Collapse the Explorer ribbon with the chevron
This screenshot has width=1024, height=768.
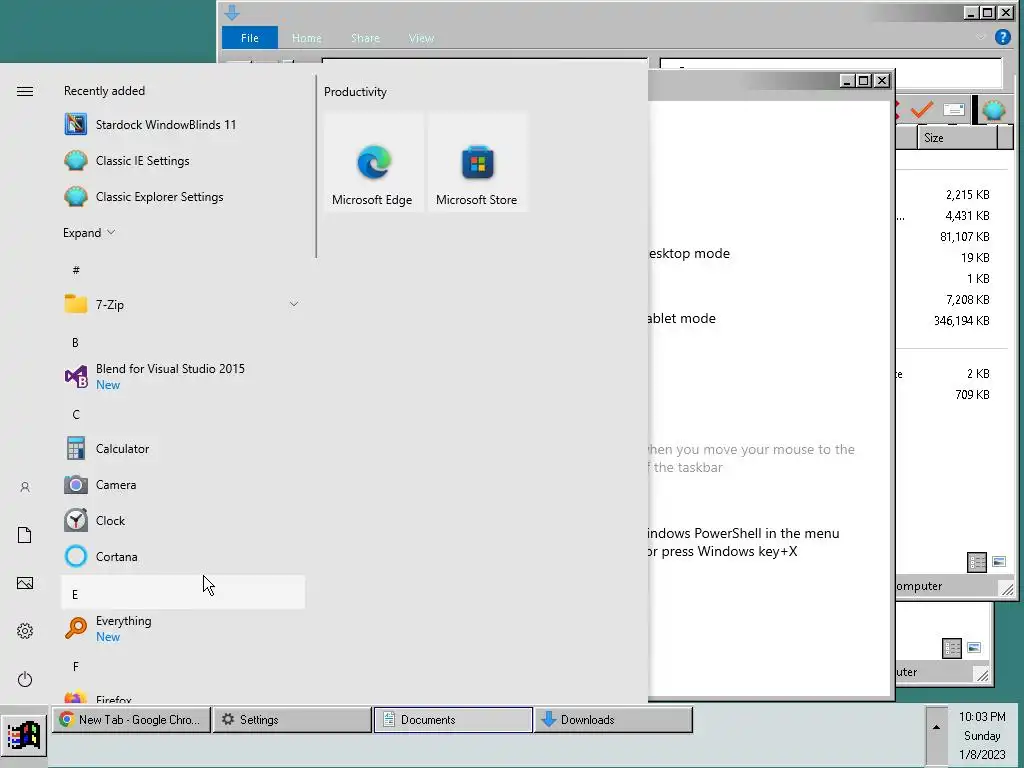(980, 37)
